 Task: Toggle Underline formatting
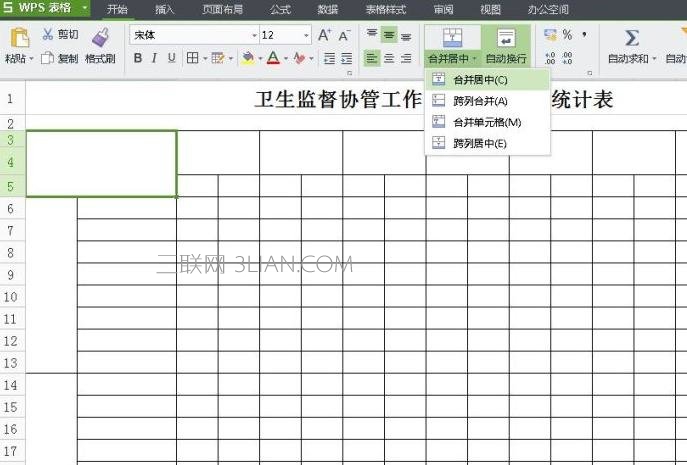click(x=172, y=58)
